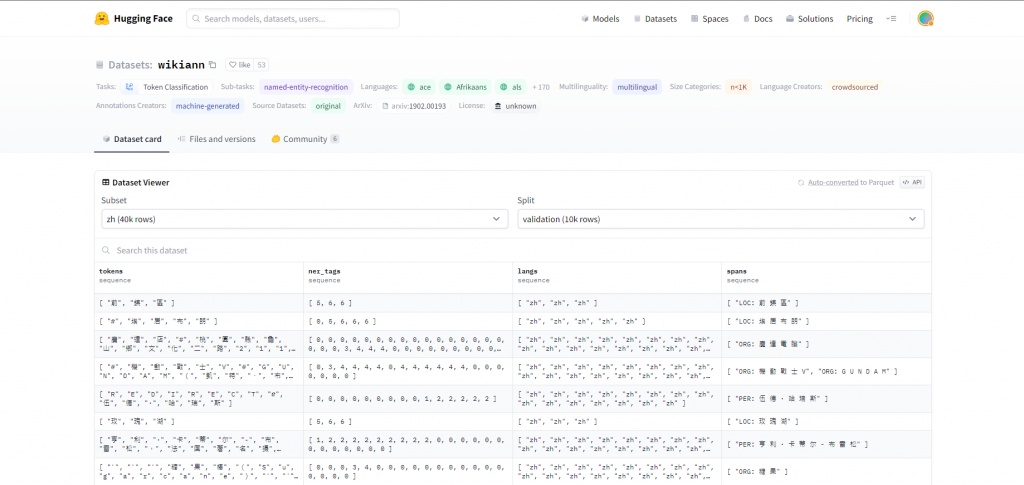The width and height of the screenshot is (1024, 485).
Task: Open the Auto-converted to Parquet link
Action: 850,183
